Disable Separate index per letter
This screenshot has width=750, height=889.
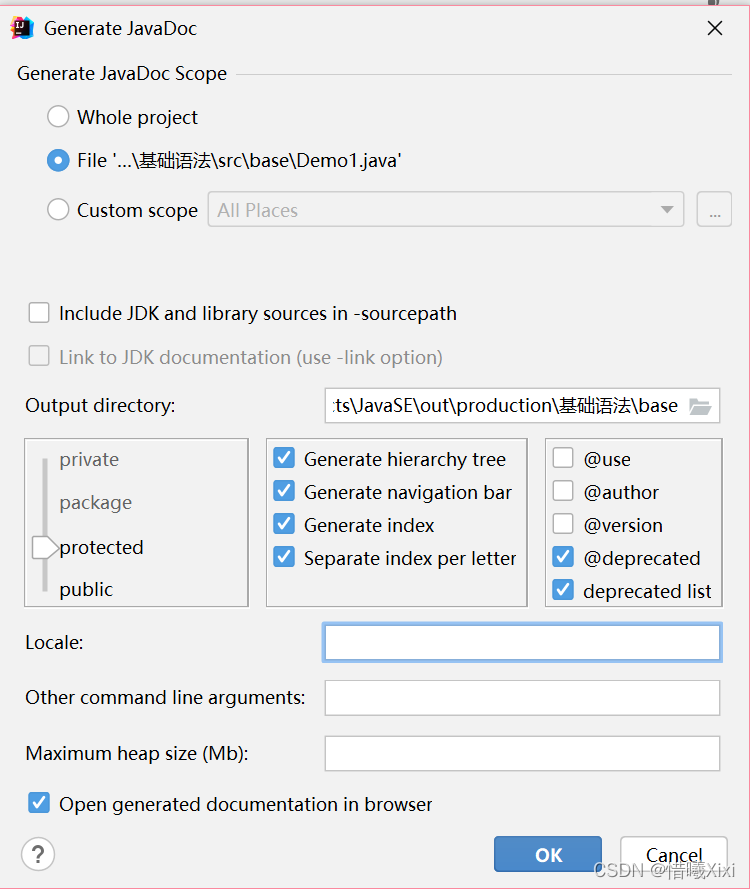coord(284,558)
